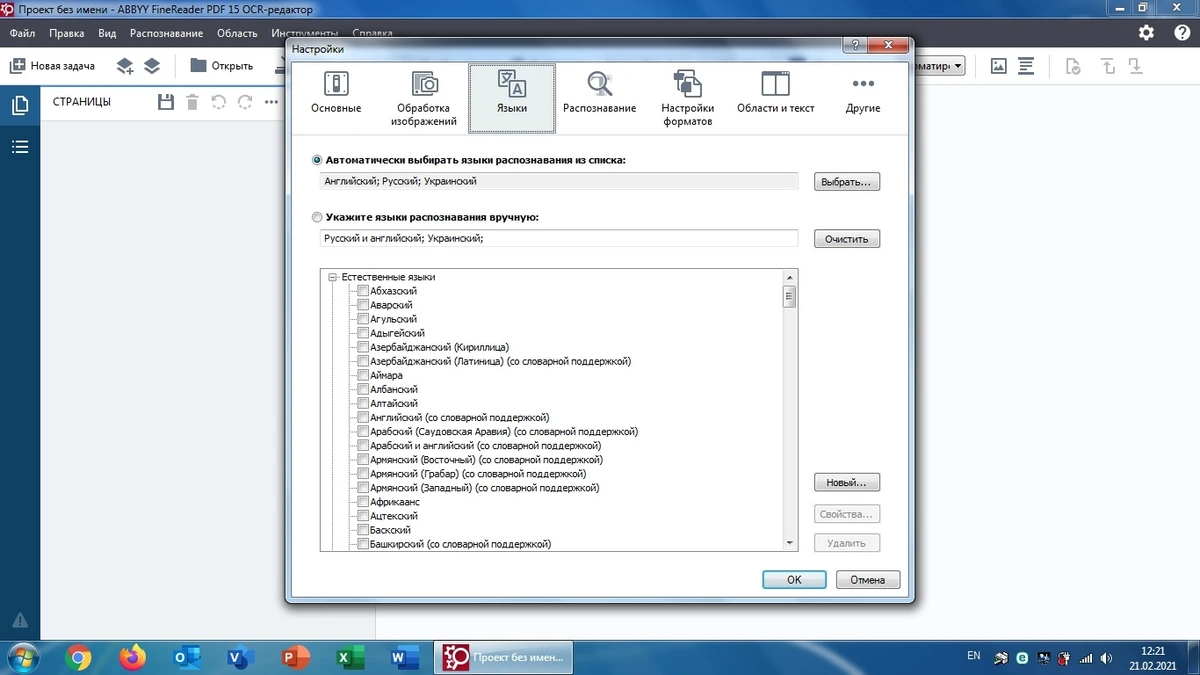Screen dimensions: 1200x675
Task: Open Google Chrome from the taskbar
Action: 78,657
